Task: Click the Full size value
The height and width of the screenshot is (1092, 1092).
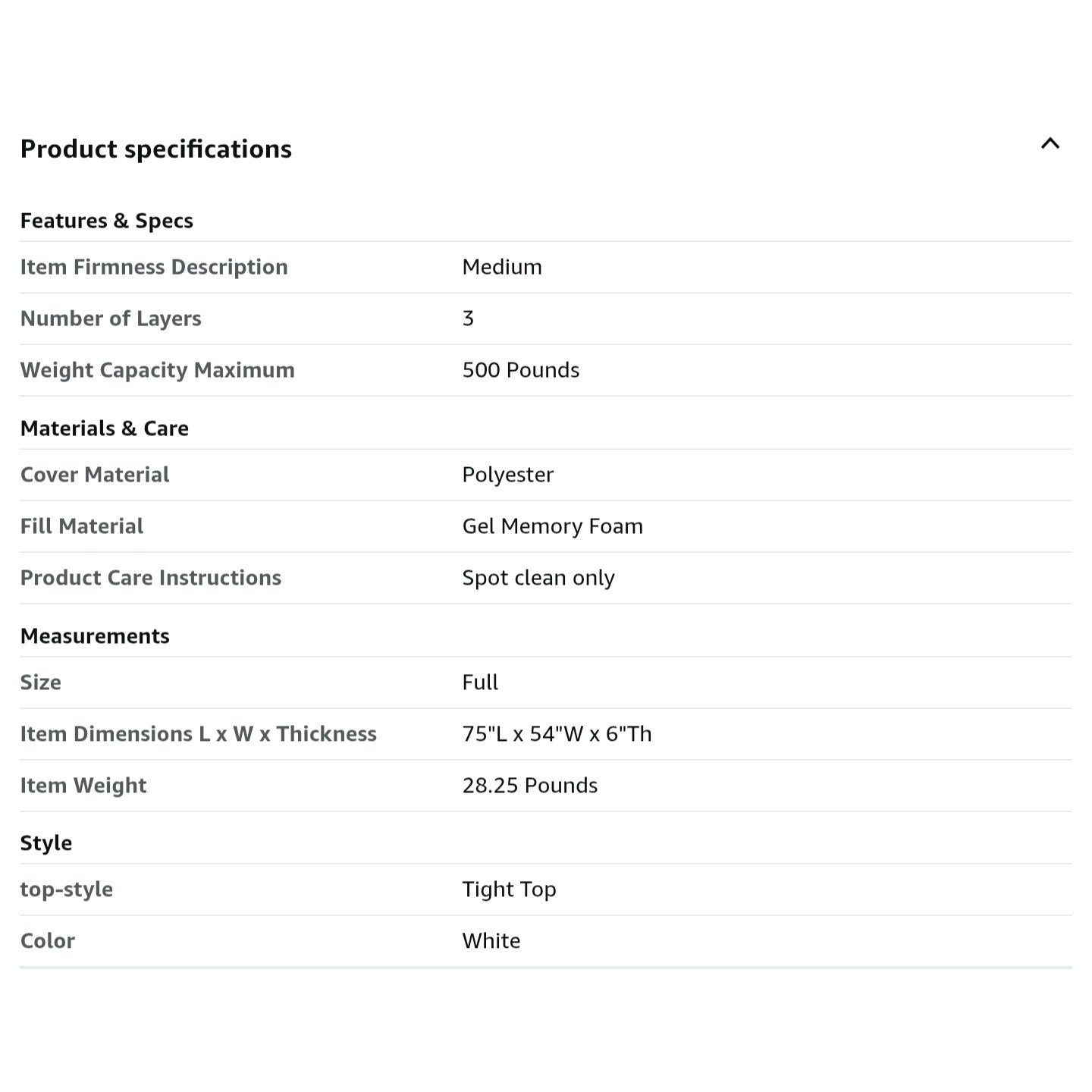Action: 480,682
